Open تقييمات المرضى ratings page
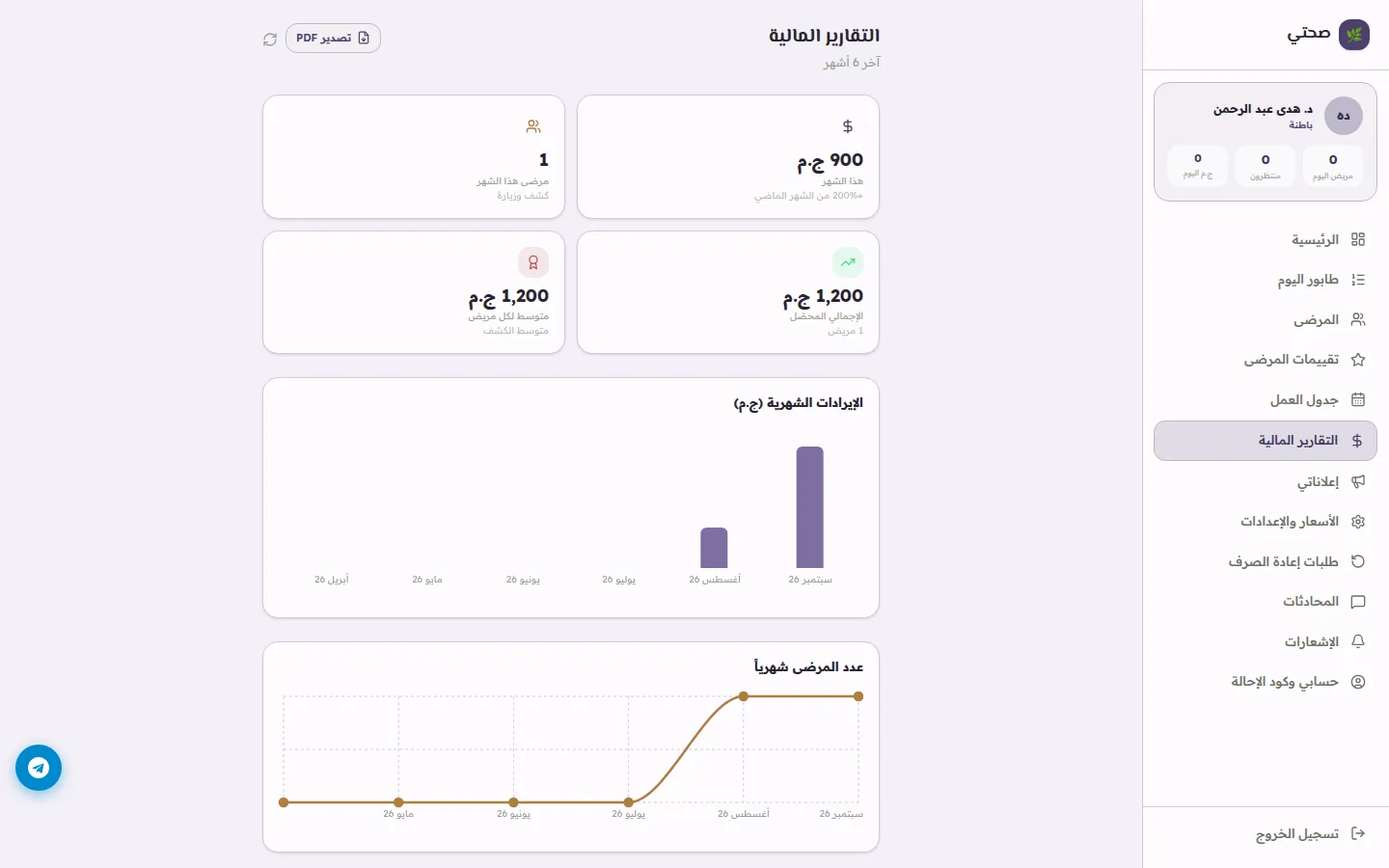The height and width of the screenshot is (868, 1389). click(1266, 360)
